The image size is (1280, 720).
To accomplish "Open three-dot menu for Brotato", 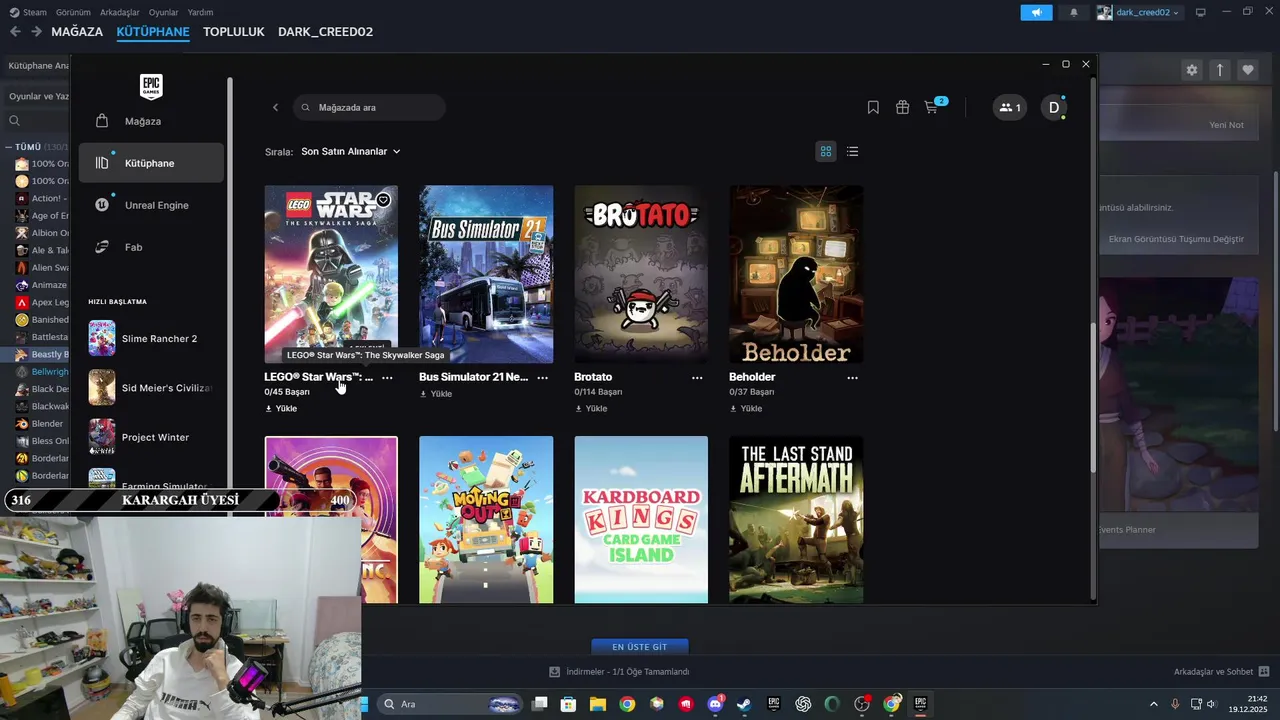I will [x=697, y=378].
